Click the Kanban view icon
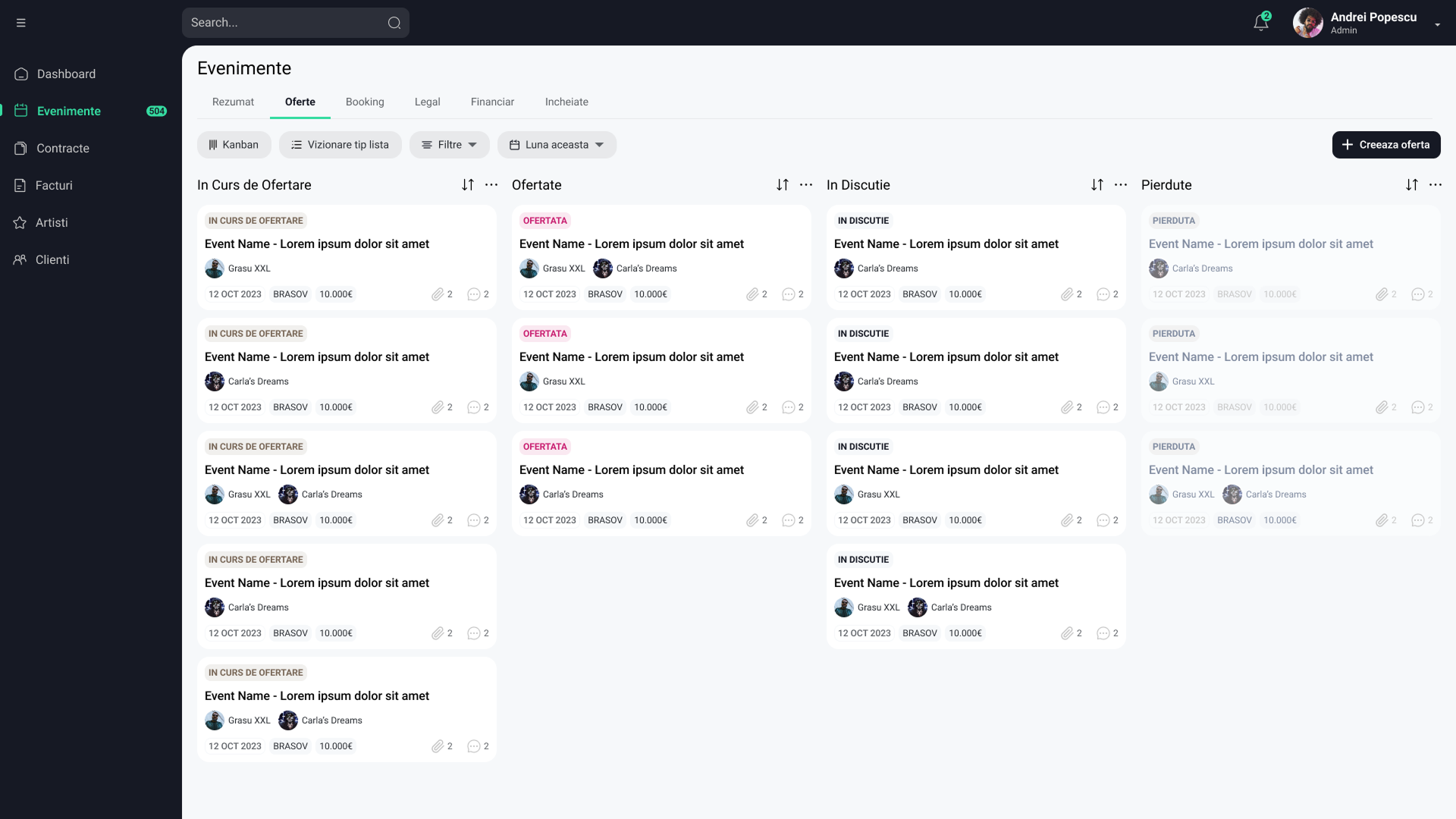 [213, 145]
